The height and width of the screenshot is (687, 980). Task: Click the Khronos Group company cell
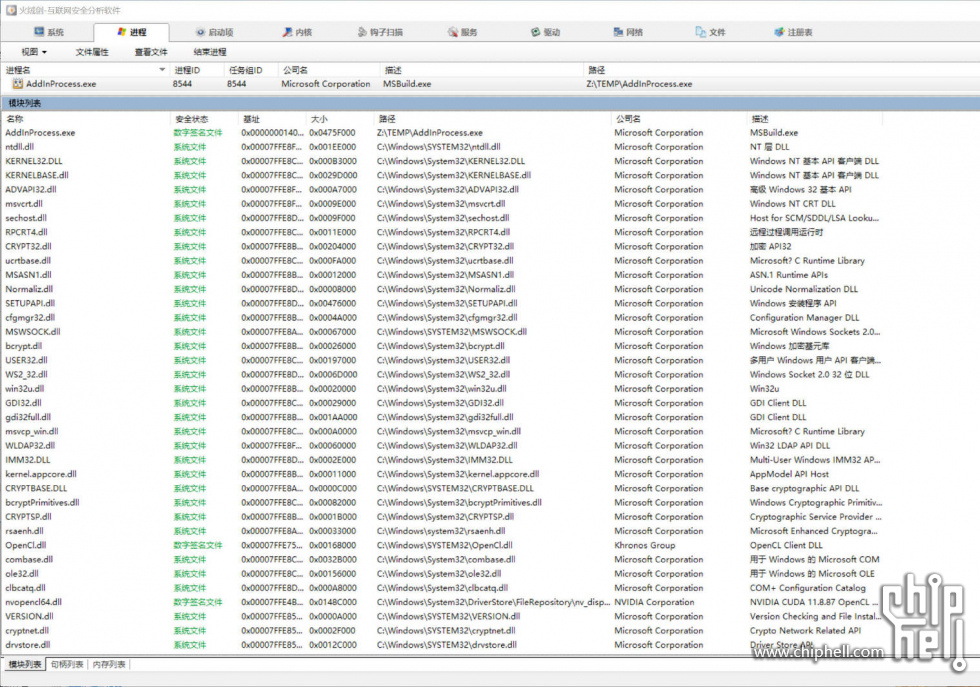[x=644, y=545]
